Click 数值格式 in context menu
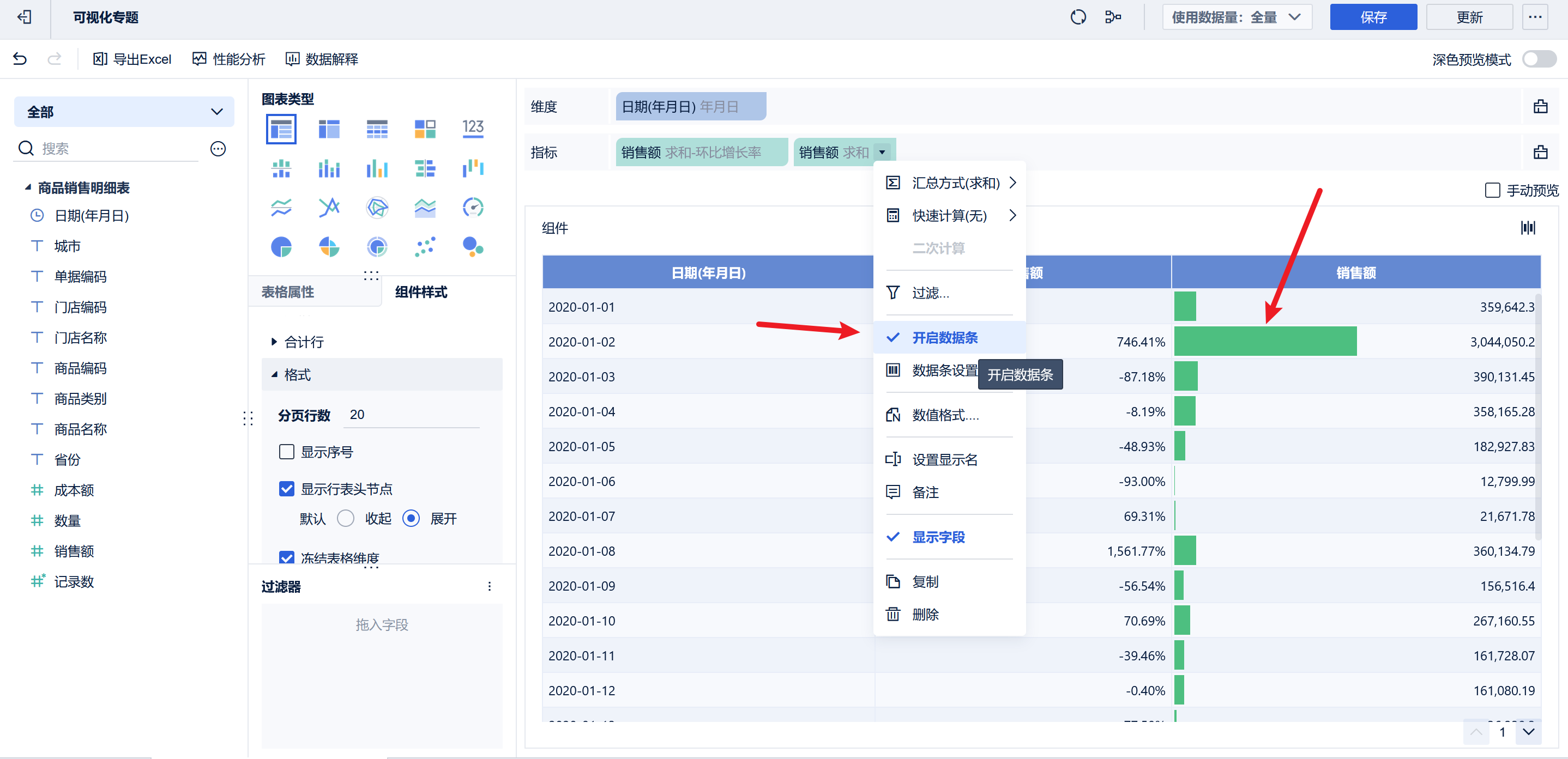This screenshot has height=759, width=1568. tap(945, 415)
